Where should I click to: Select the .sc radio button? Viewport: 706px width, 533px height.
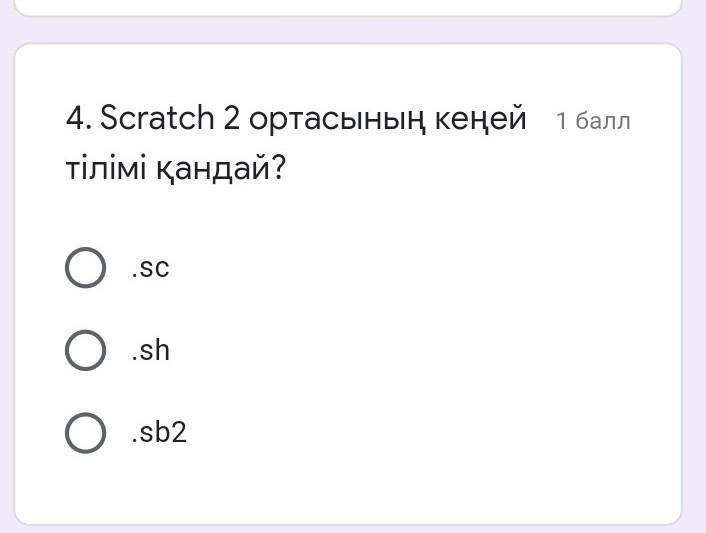pos(85,268)
